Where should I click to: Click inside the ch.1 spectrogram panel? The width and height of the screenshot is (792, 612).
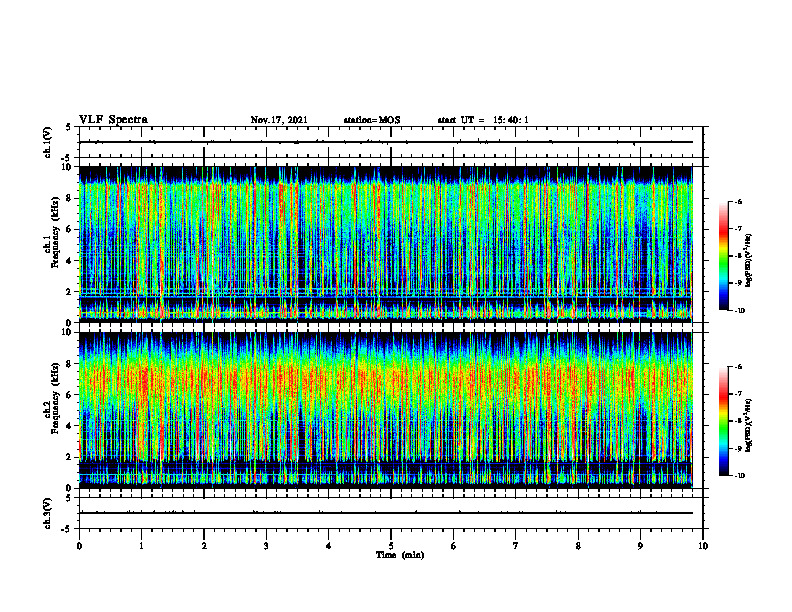(x=385, y=244)
